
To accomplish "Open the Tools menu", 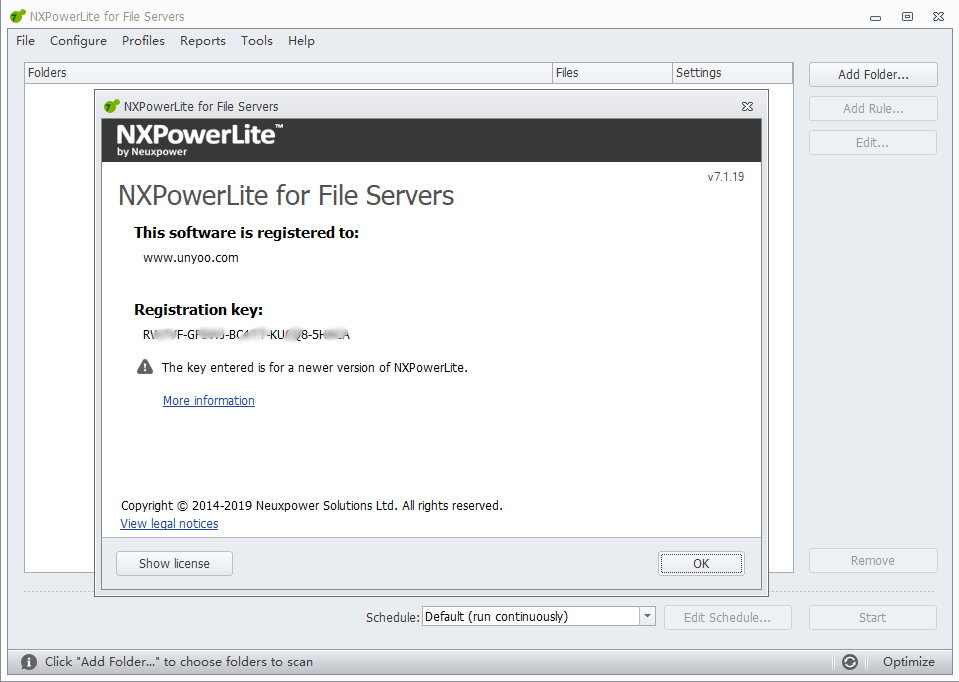I will tap(256, 40).
